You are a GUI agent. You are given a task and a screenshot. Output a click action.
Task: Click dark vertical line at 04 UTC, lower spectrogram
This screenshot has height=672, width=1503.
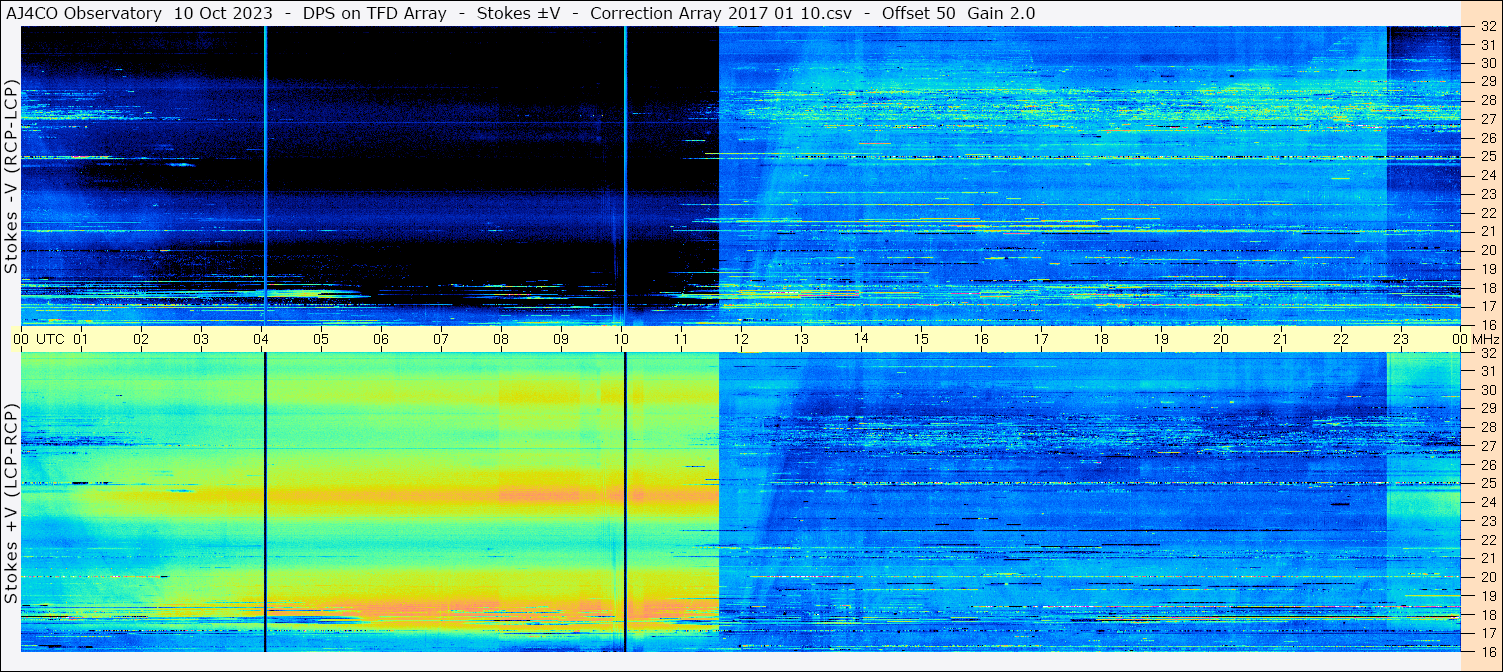[x=265, y=502]
